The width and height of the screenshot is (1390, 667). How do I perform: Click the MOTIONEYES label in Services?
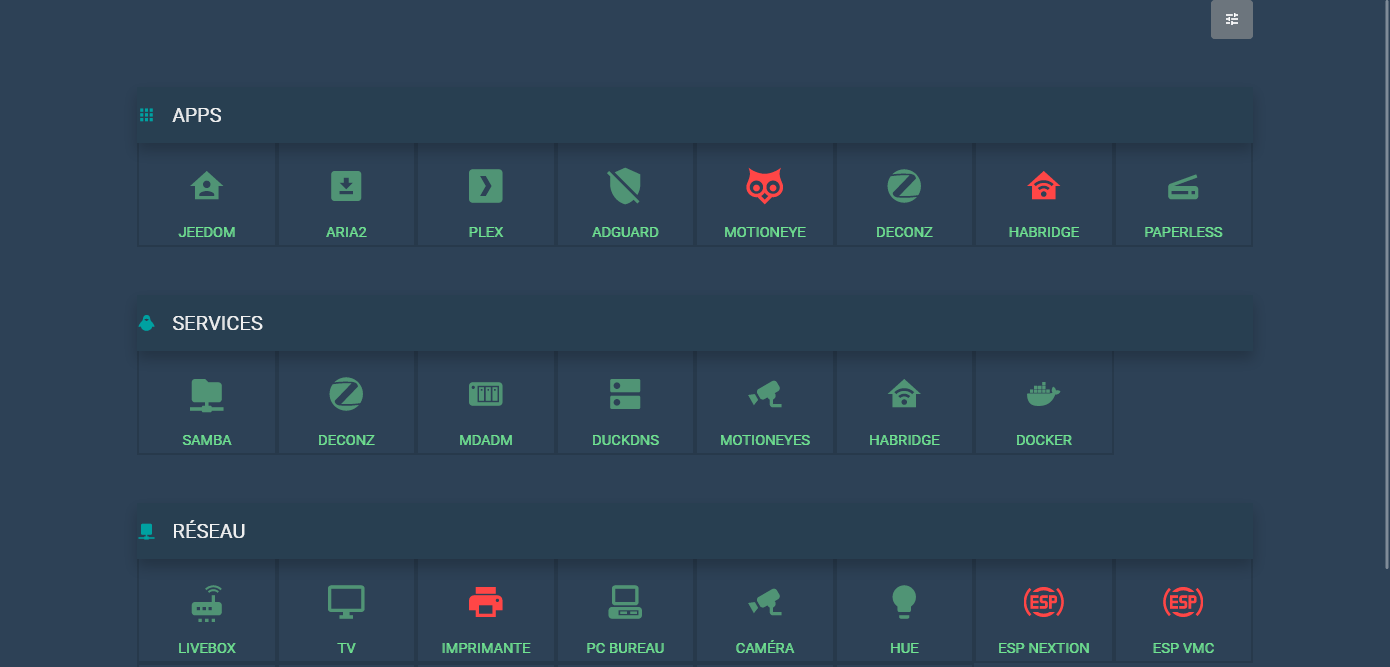[x=765, y=440]
